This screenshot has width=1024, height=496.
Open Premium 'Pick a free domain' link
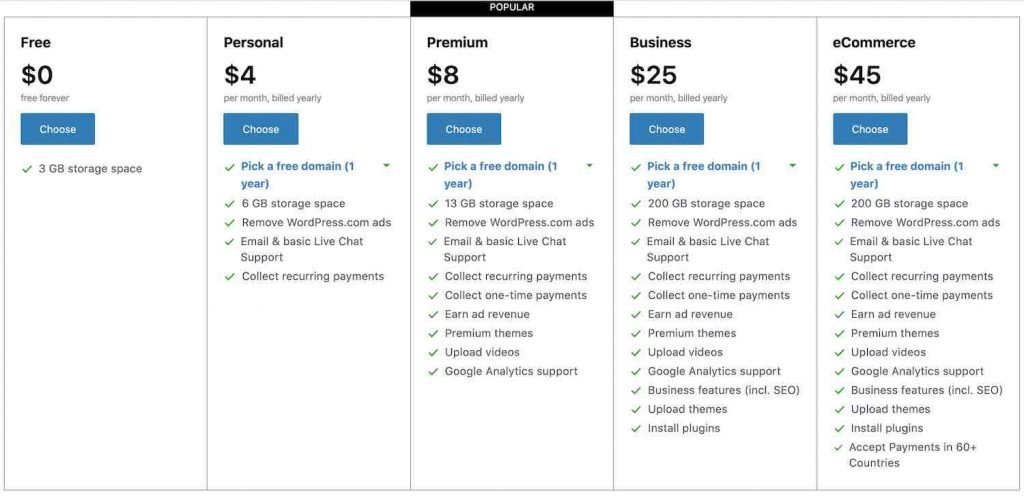click(501, 175)
